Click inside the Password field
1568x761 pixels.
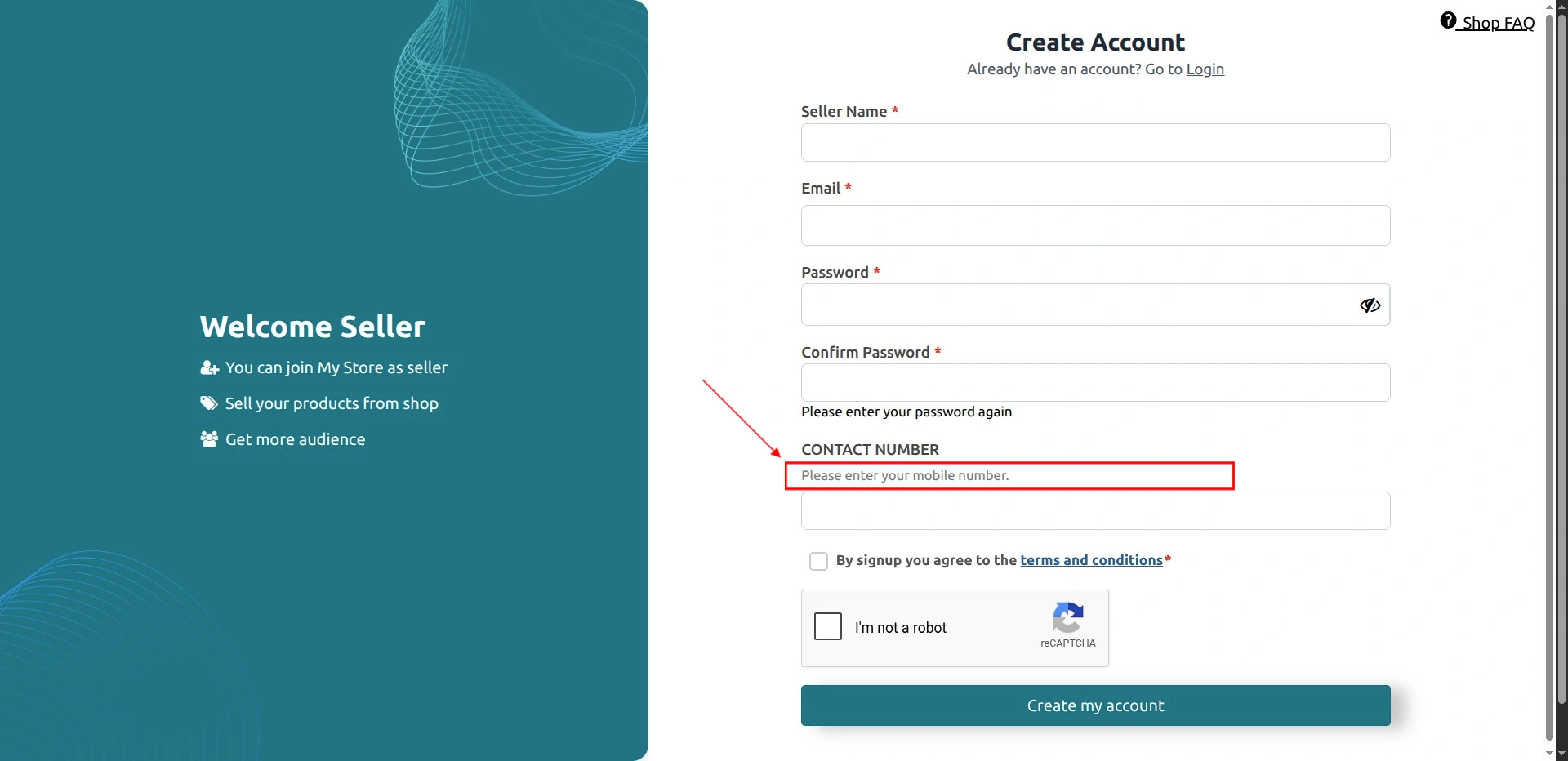coord(1078,305)
